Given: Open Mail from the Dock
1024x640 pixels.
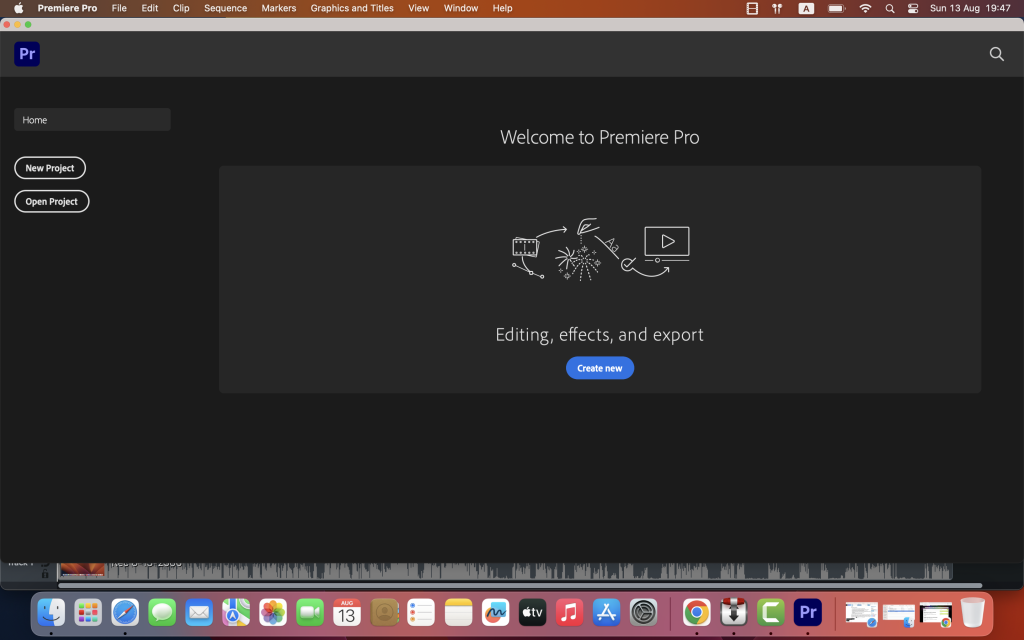Looking at the screenshot, I should [199, 613].
